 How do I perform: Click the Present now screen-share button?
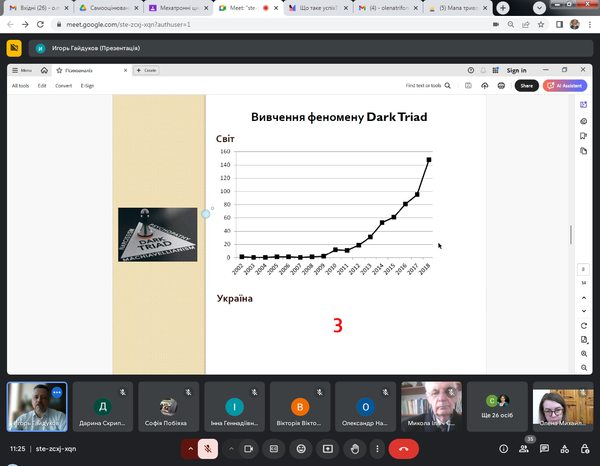(326, 449)
